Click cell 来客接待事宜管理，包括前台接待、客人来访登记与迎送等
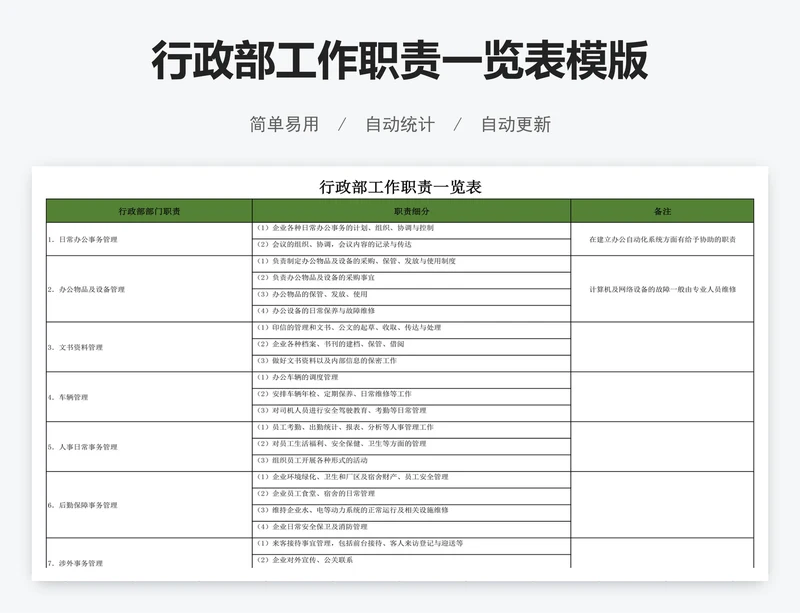The width and height of the screenshot is (800, 613). pyautogui.click(x=411, y=546)
